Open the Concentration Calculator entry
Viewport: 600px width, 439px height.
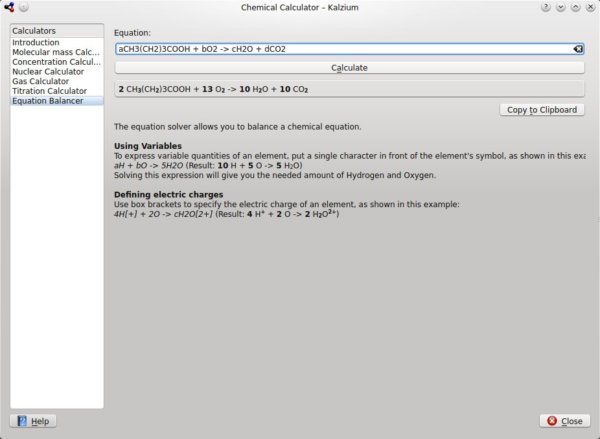[57, 62]
